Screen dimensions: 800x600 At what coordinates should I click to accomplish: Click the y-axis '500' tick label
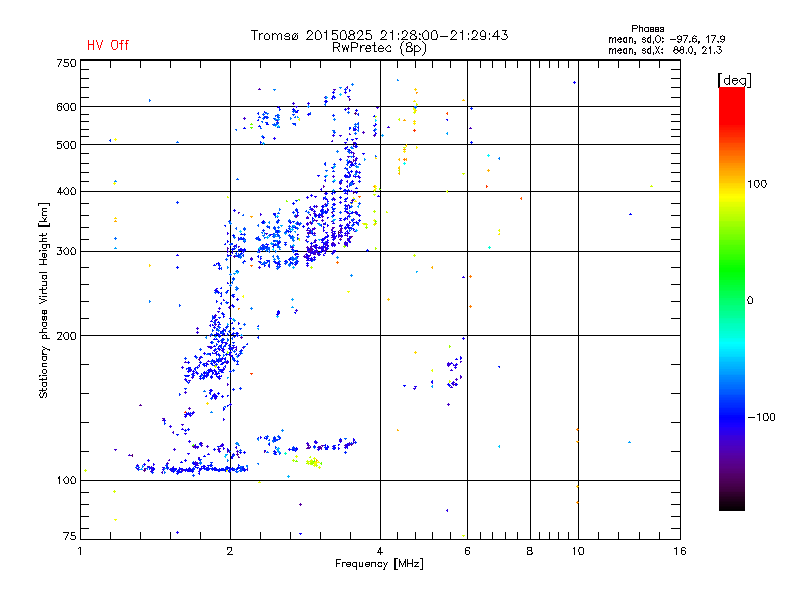(x=66, y=145)
